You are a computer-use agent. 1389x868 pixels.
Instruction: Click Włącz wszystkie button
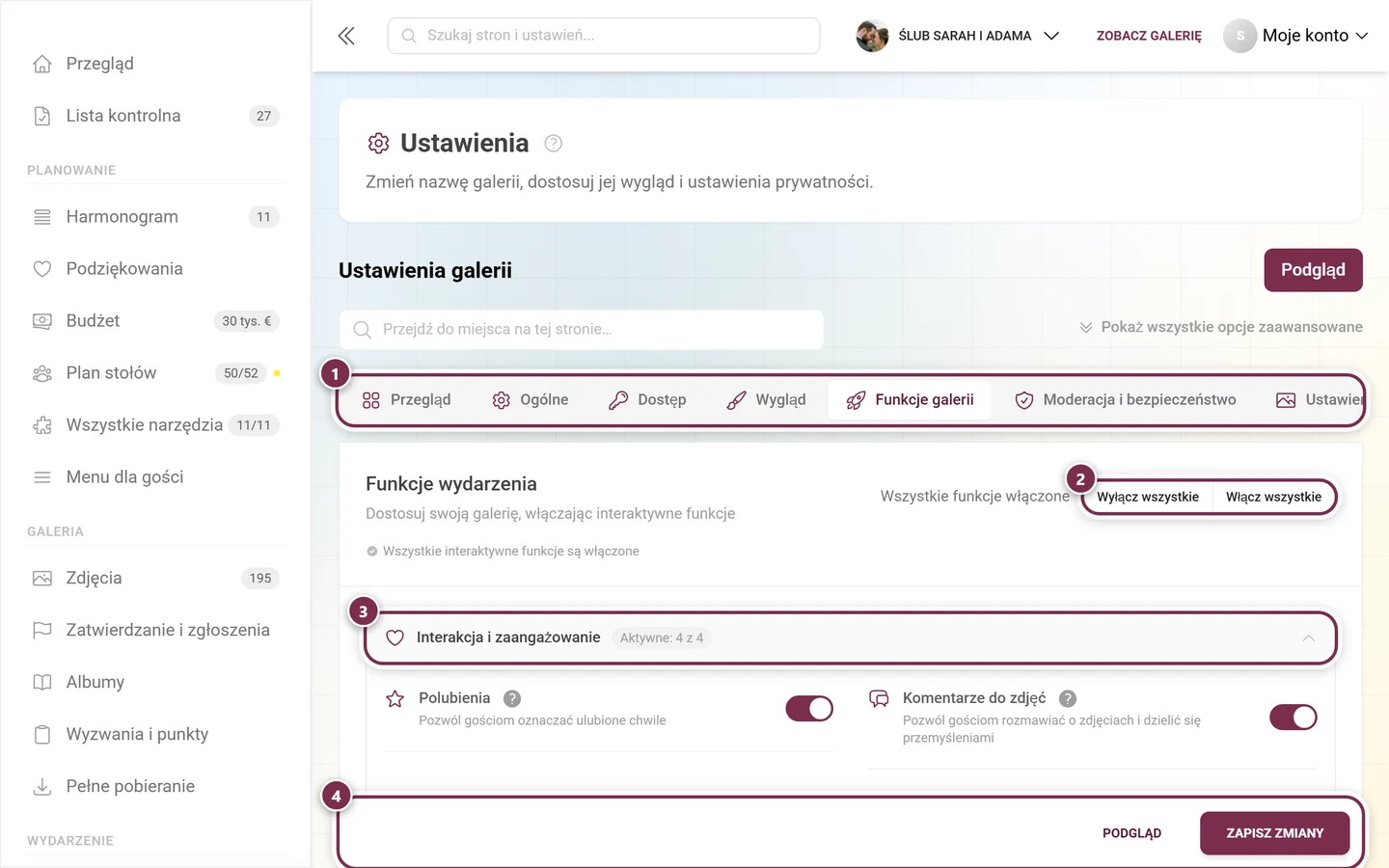click(x=1273, y=497)
